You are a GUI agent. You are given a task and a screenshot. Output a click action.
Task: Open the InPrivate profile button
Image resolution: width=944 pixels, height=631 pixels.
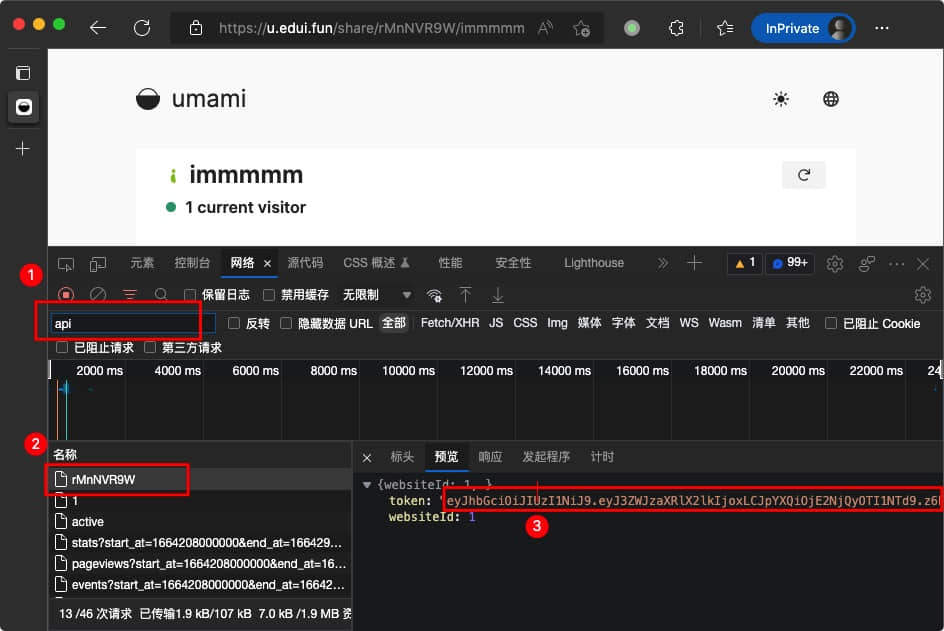point(803,28)
